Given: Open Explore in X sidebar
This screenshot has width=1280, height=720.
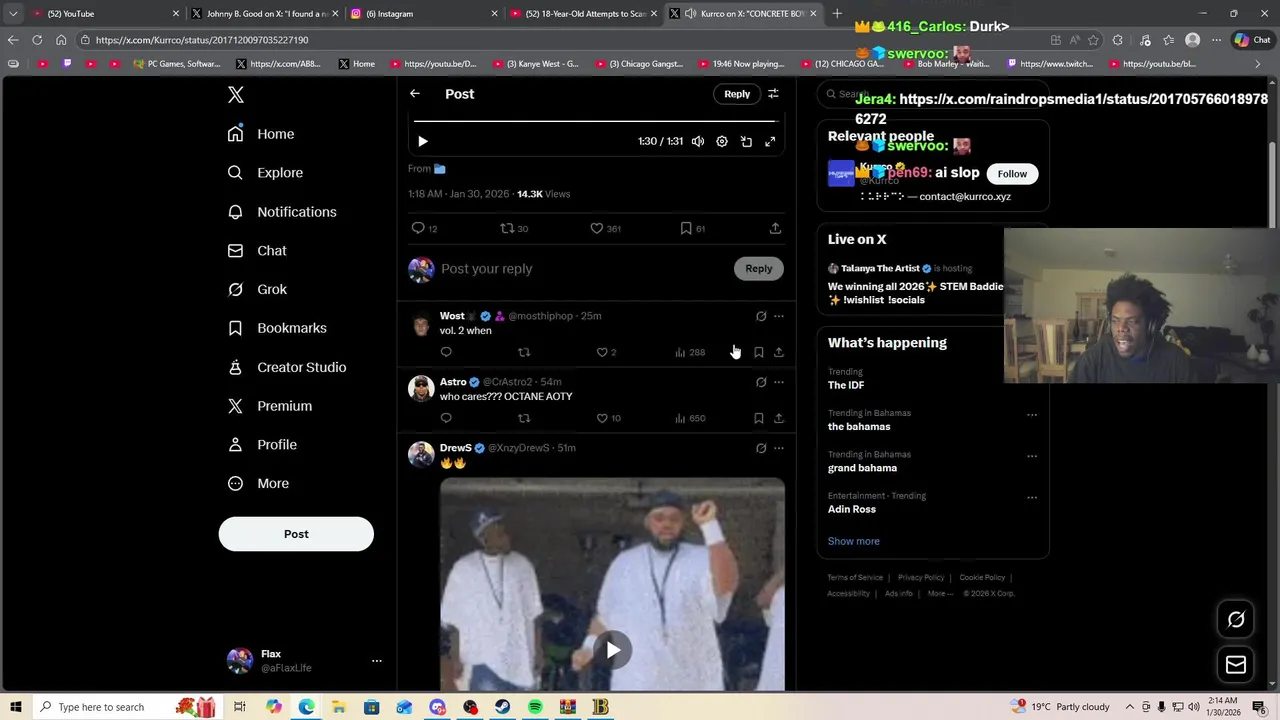Looking at the screenshot, I should pos(265,173).
